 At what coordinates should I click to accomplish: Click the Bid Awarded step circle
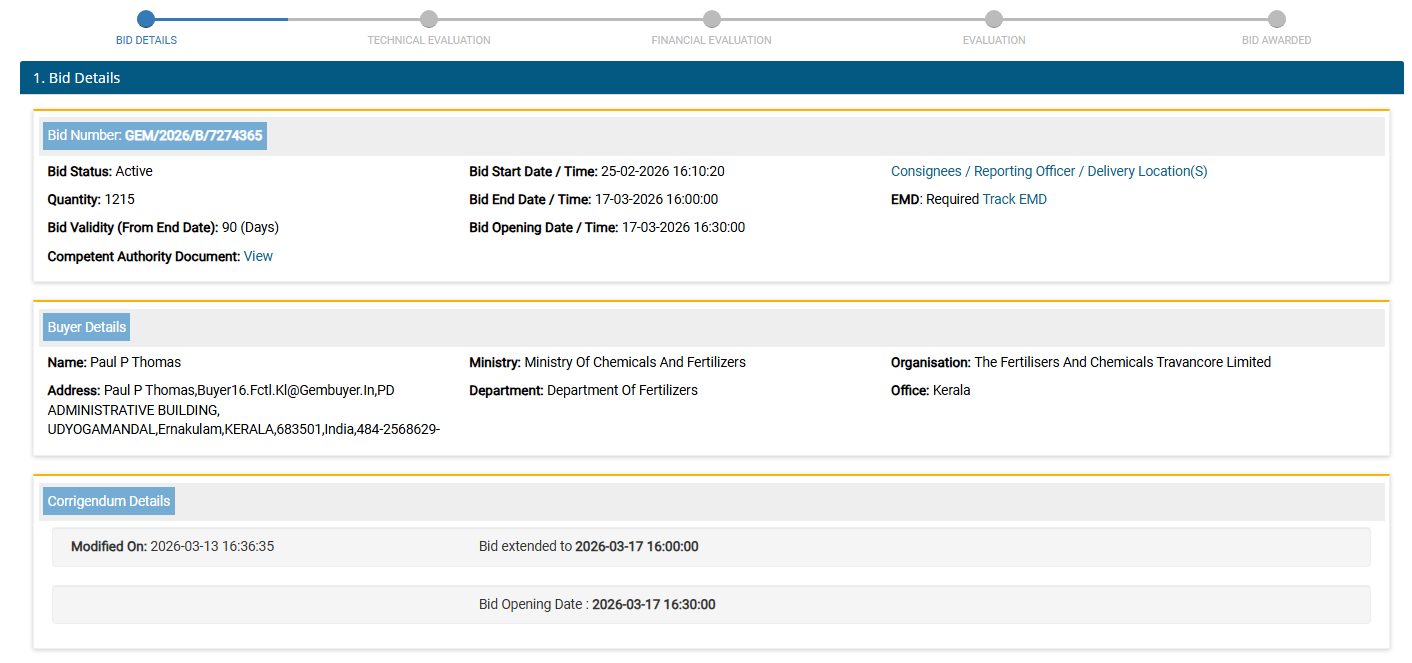pyautogui.click(x=1276, y=19)
